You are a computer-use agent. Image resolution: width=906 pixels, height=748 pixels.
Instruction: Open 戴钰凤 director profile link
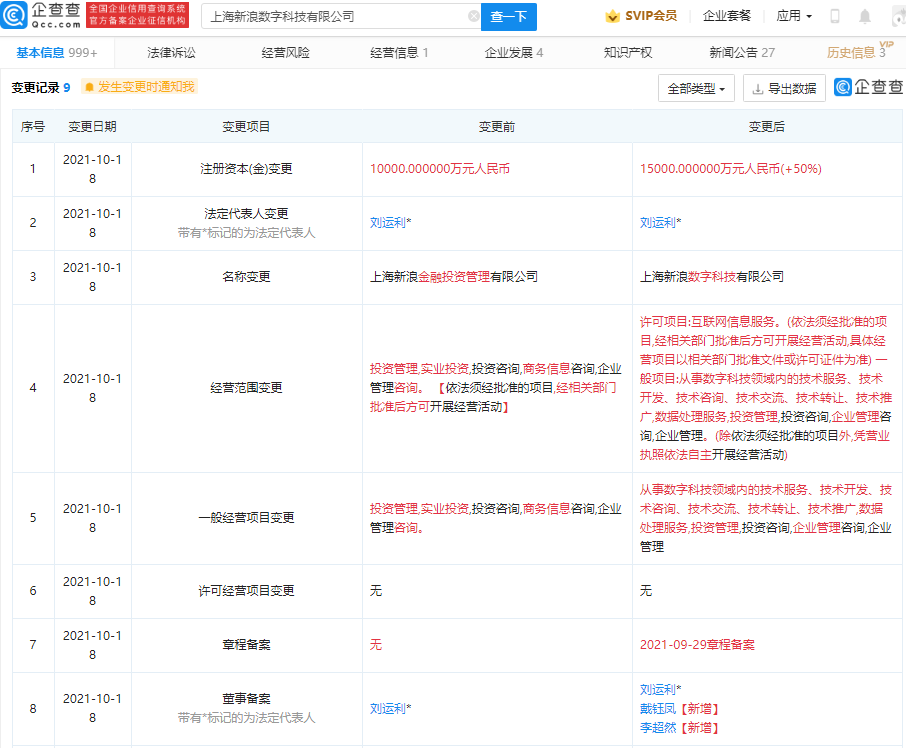click(x=658, y=709)
